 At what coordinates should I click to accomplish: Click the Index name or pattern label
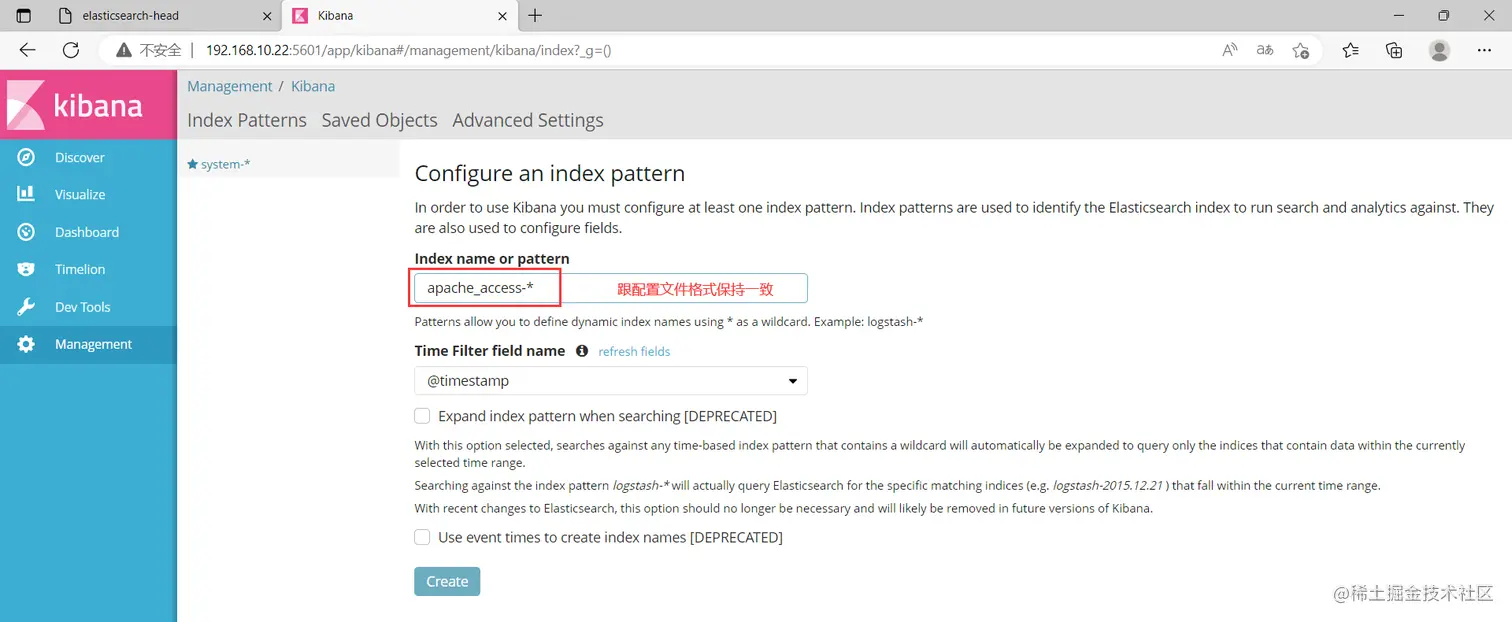[492, 259]
